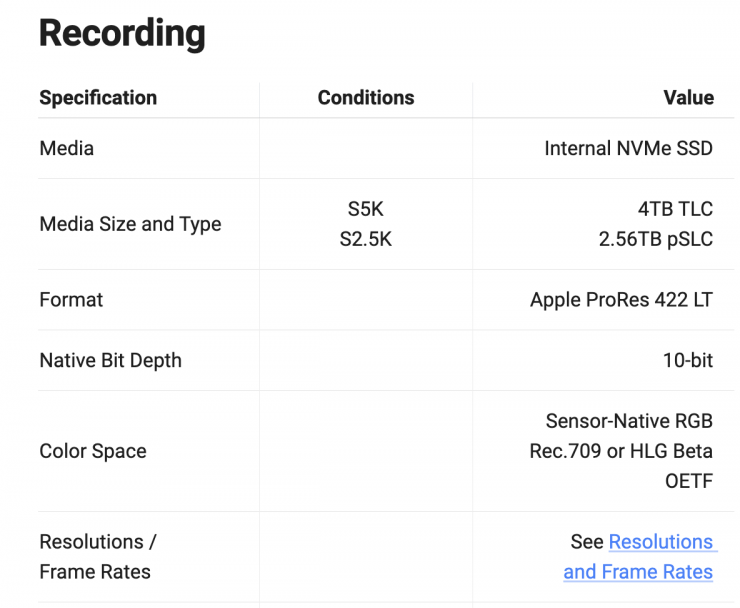Select the S5K condition text
Image resolution: width=740 pixels, height=608 pixels.
pos(366,209)
